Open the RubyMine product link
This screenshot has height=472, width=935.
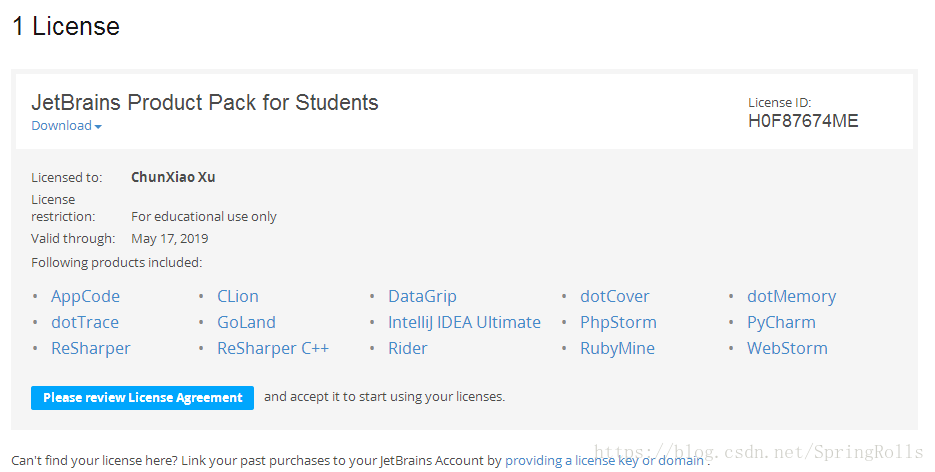pos(617,348)
